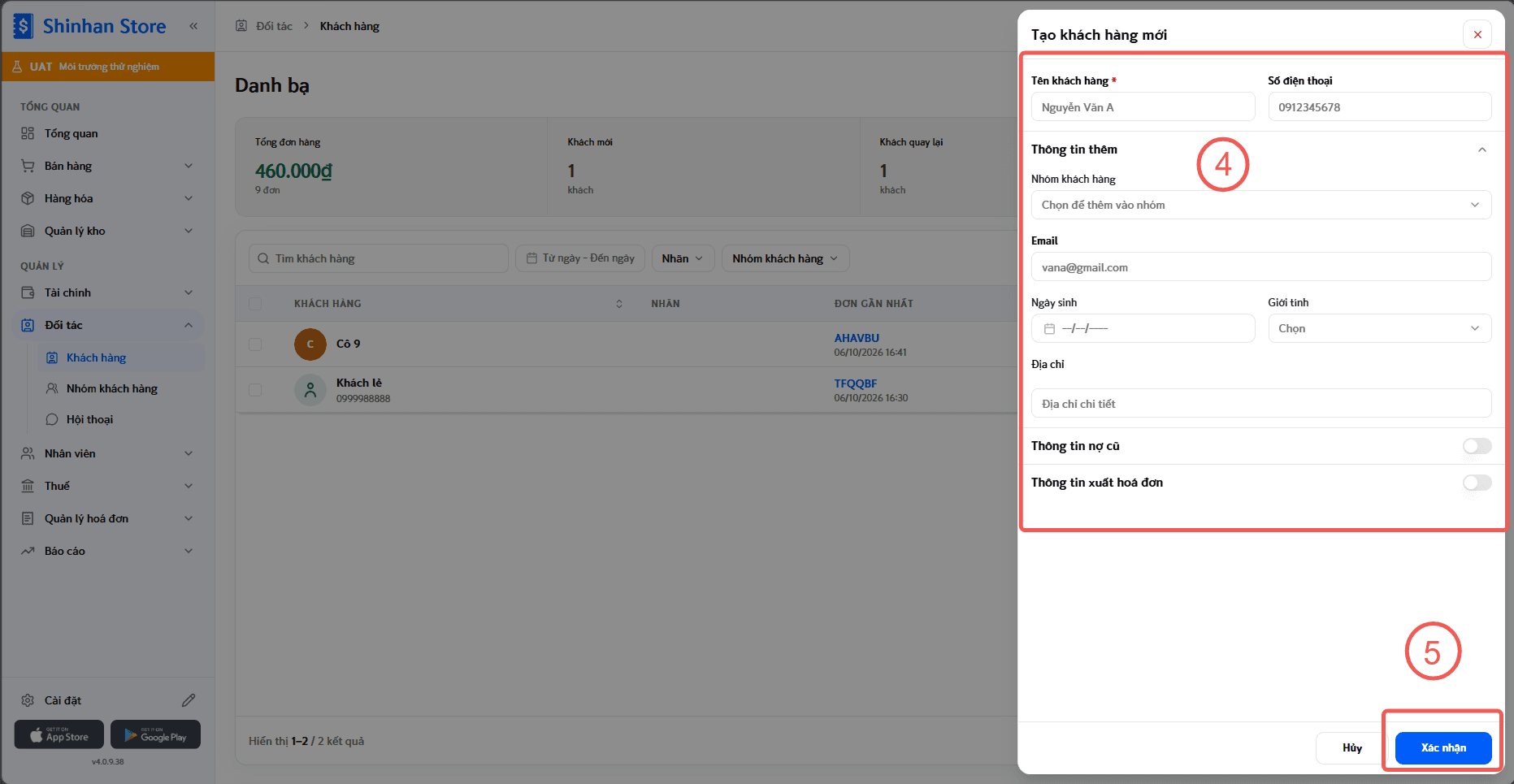The image size is (1514, 784).
Task: Open order link TFQQBF
Action: pos(856,383)
